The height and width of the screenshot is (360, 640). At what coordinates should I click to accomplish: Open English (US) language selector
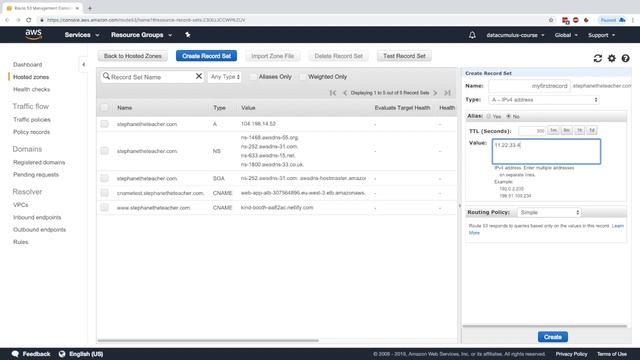(x=81, y=354)
